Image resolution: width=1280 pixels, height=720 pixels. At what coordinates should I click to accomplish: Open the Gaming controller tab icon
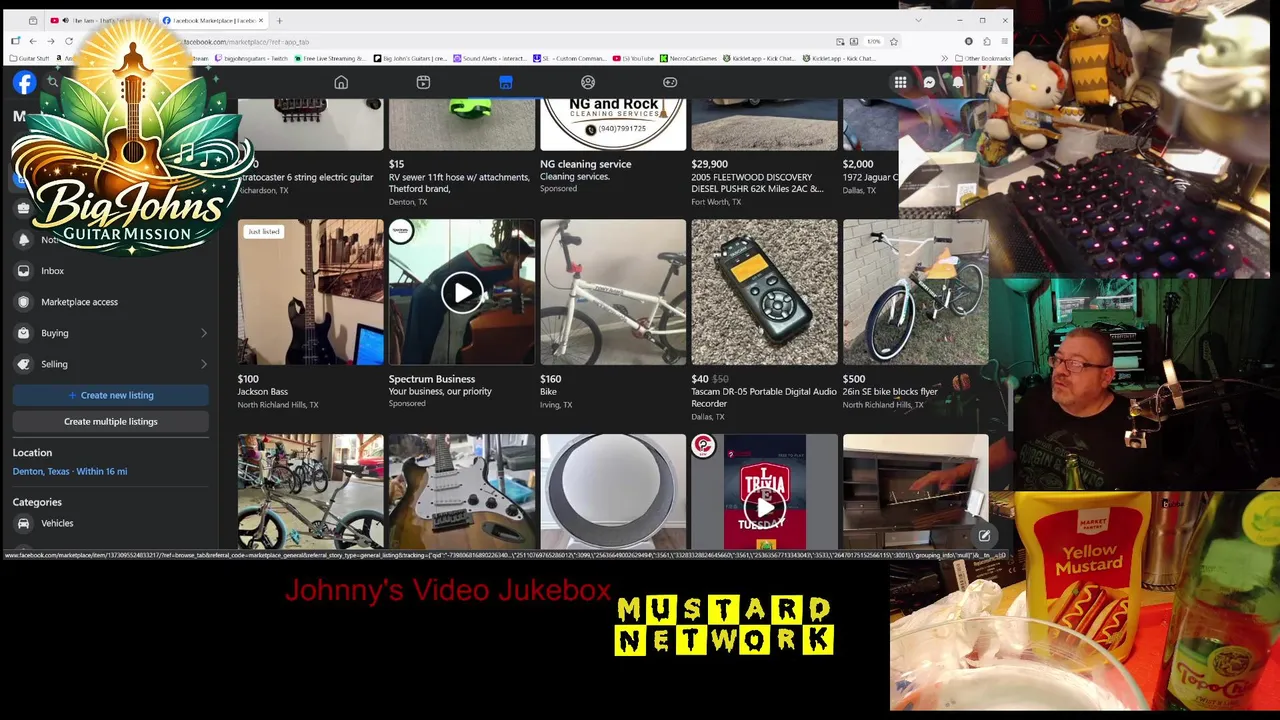click(x=670, y=83)
